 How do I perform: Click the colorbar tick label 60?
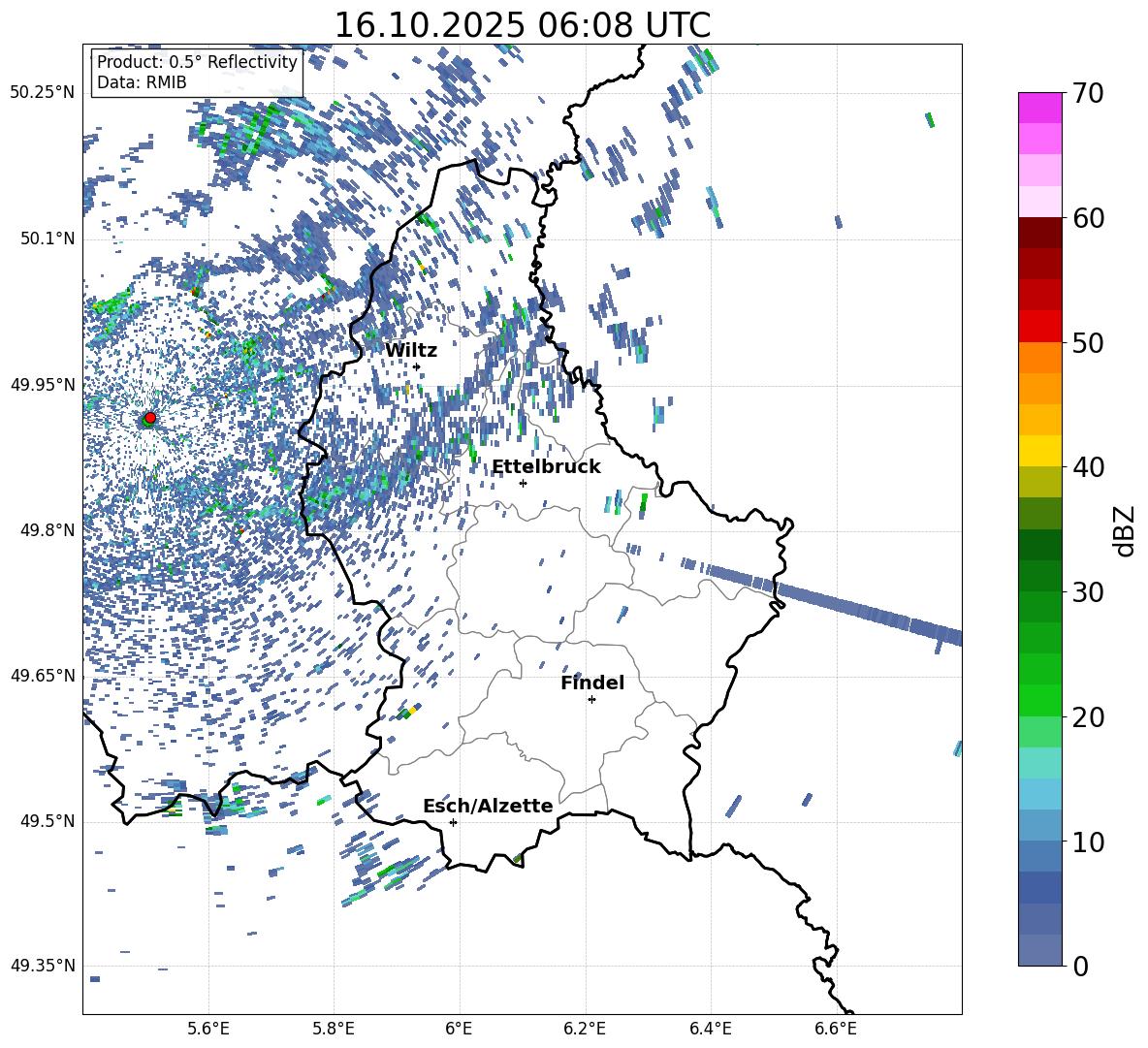click(1088, 218)
